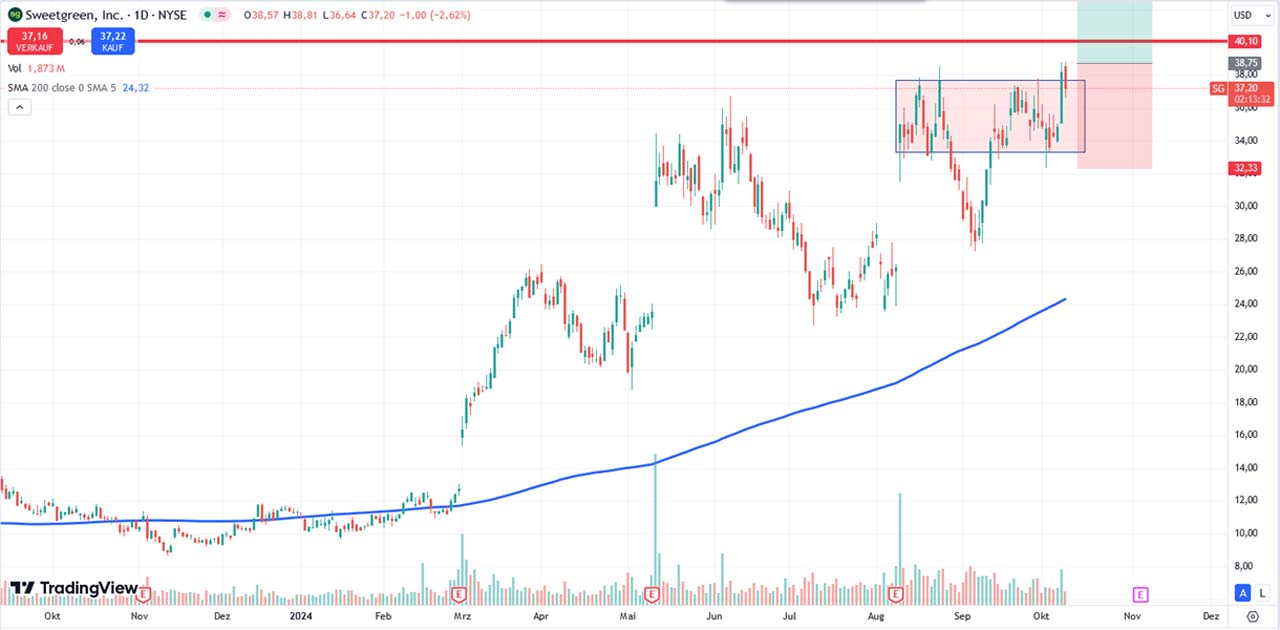
Task: Click the TradingView logo
Action: pyautogui.click(x=74, y=589)
